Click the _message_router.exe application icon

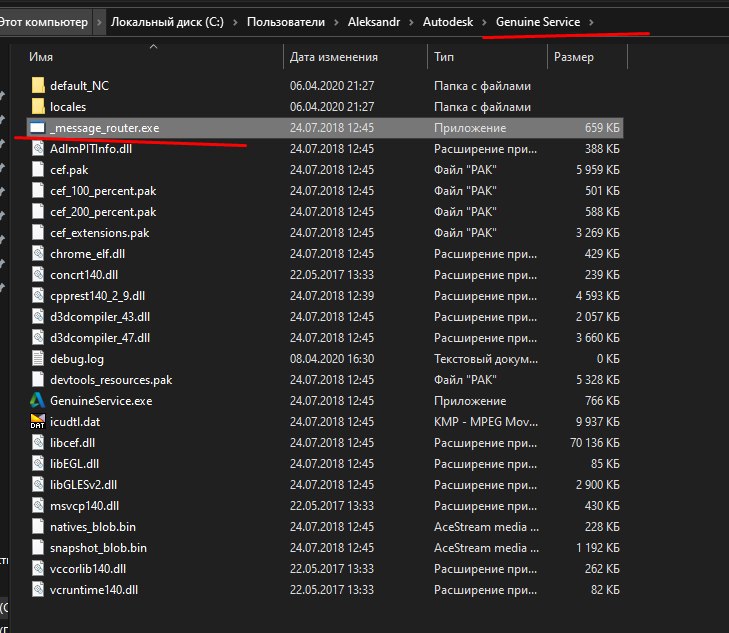click(x=37, y=127)
